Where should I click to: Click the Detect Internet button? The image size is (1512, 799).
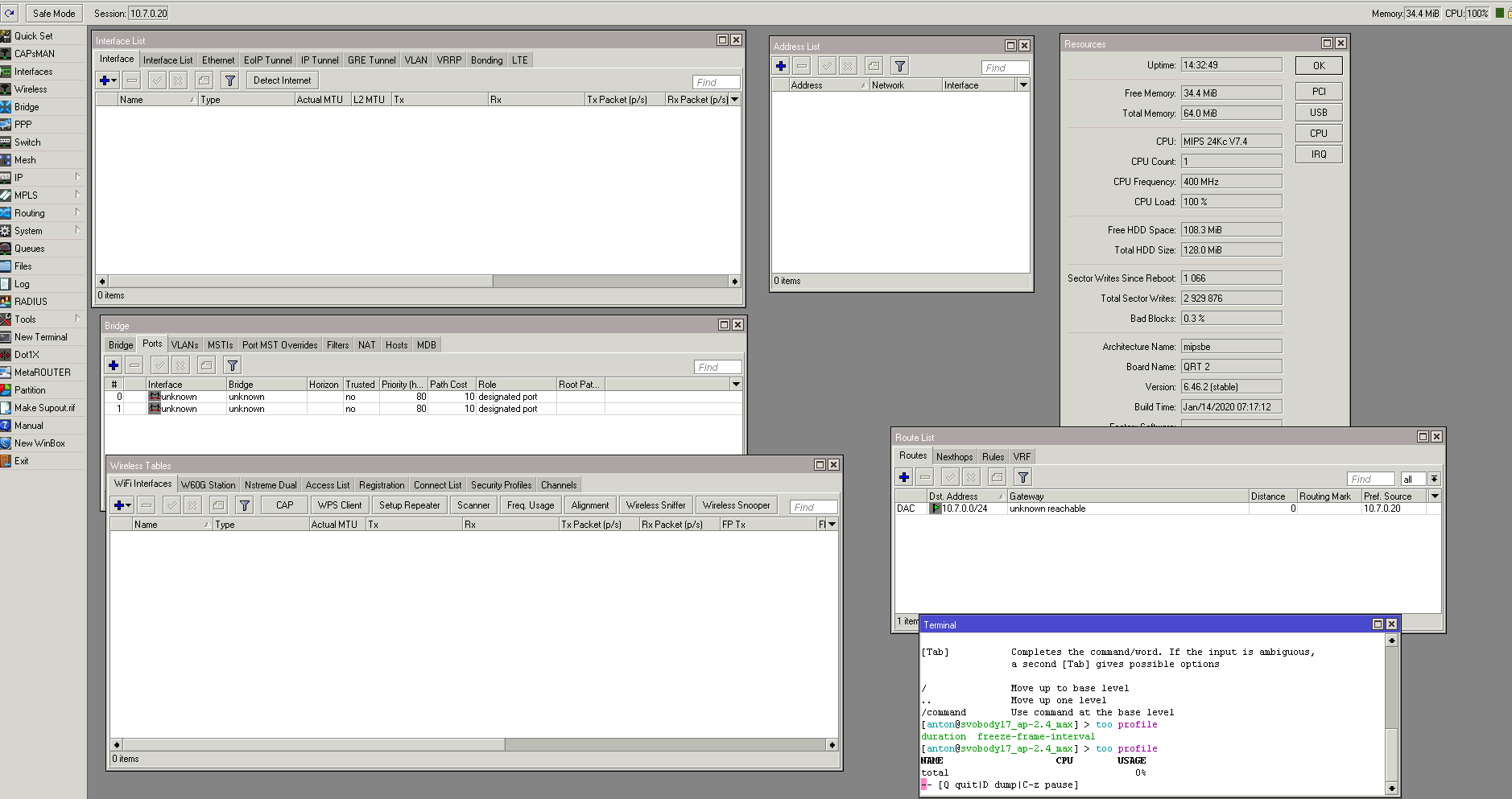282,80
